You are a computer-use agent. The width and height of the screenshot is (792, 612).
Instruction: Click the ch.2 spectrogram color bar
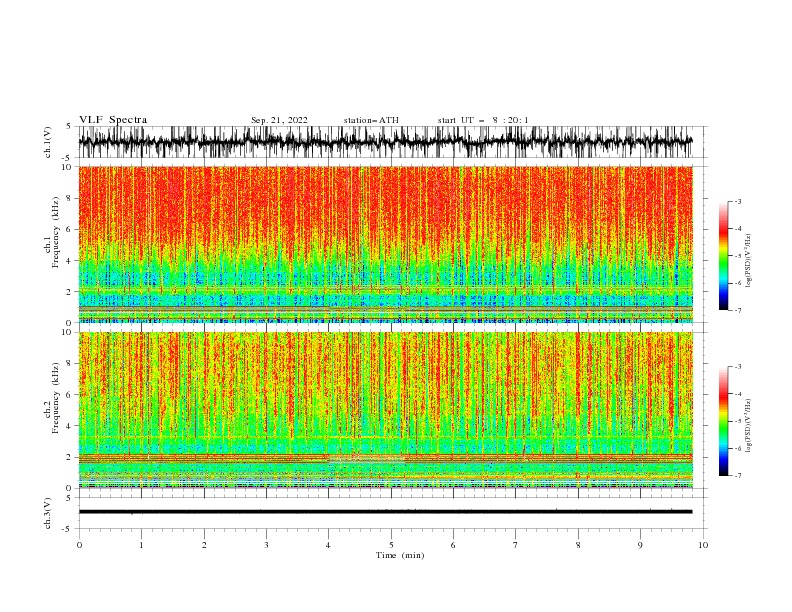[723, 421]
